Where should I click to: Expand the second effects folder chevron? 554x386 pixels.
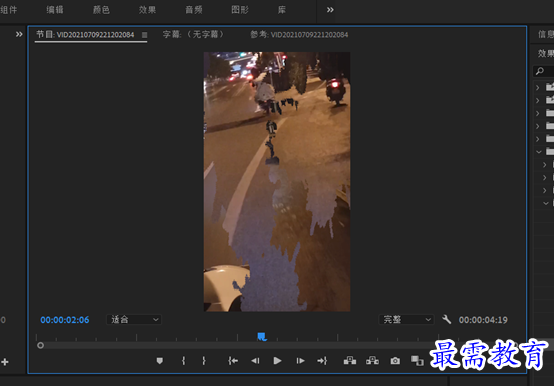click(x=538, y=100)
